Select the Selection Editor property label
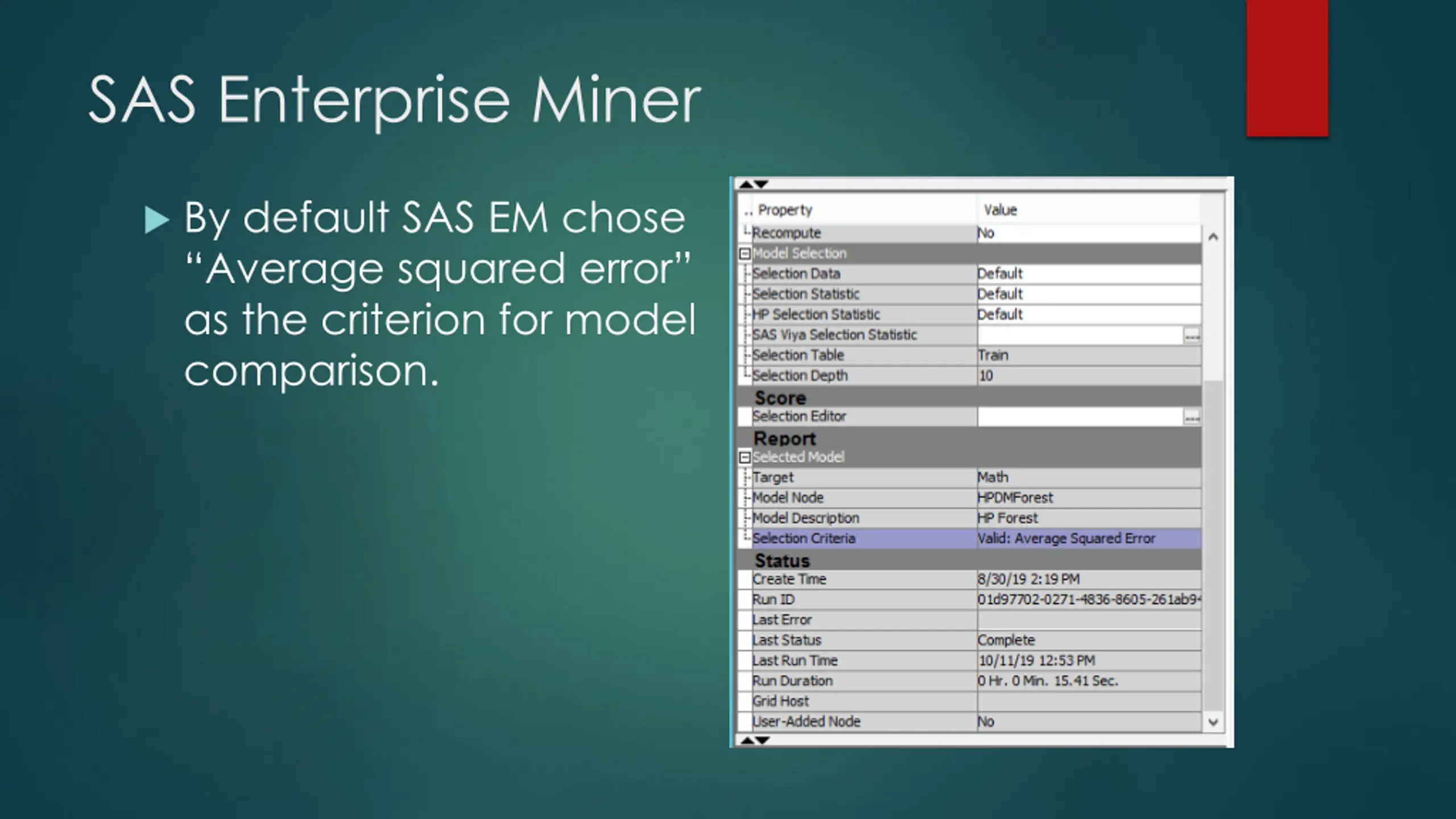Image resolution: width=1456 pixels, height=819 pixels. (x=799, y=417)
